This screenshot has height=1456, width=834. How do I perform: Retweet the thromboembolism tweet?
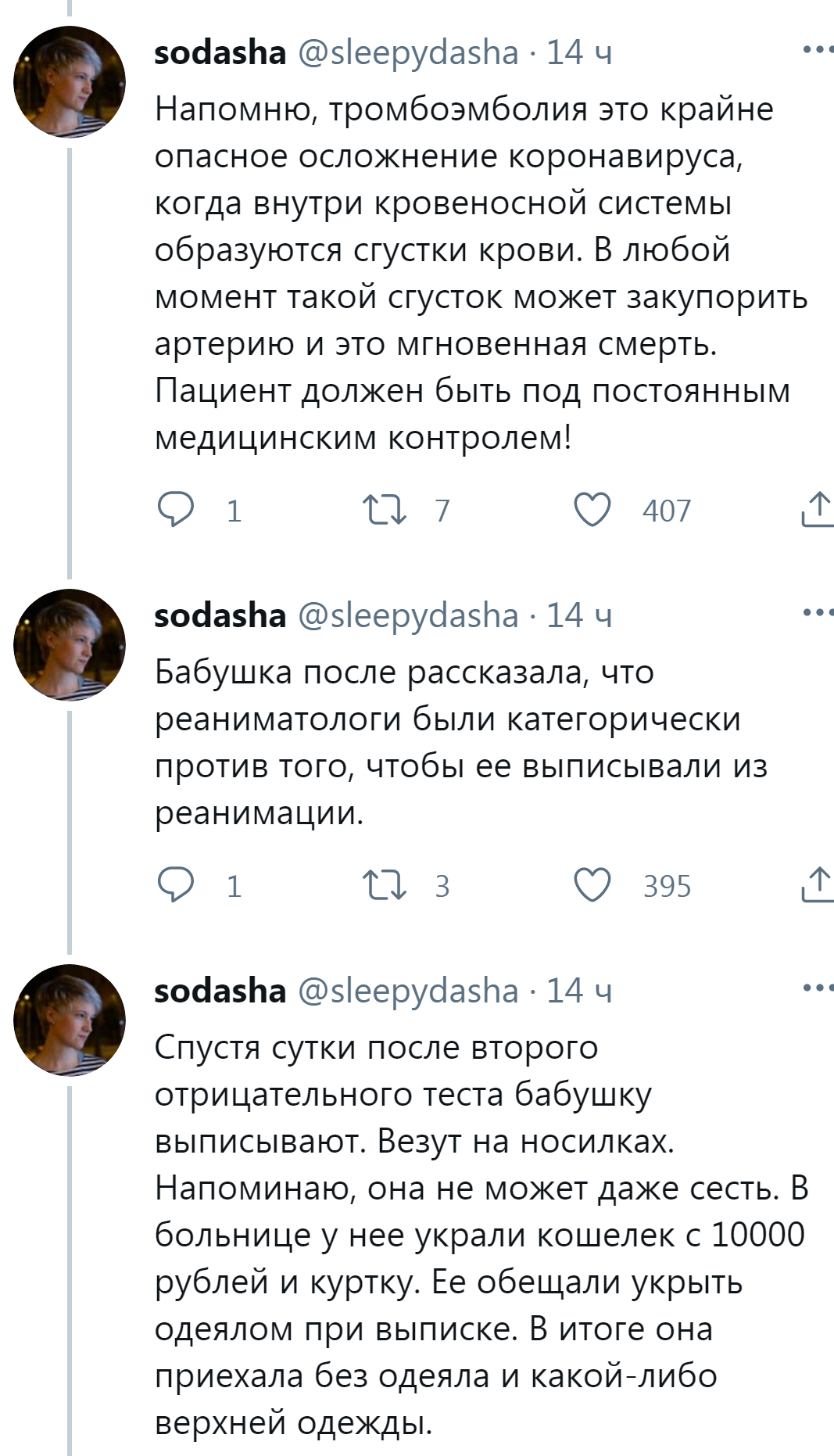[385, 510]
